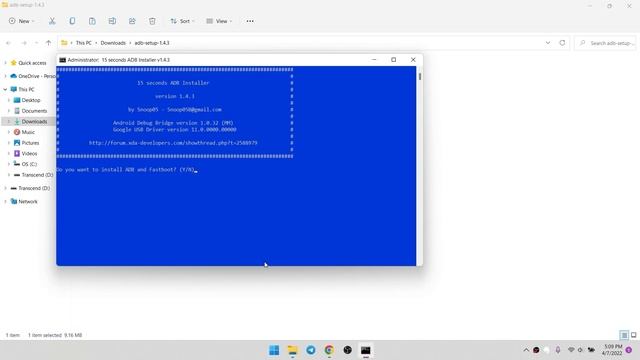Select Pictures in the navigation pane
The width and height of the screenshot is (640, 360).
tap(27, 143)
